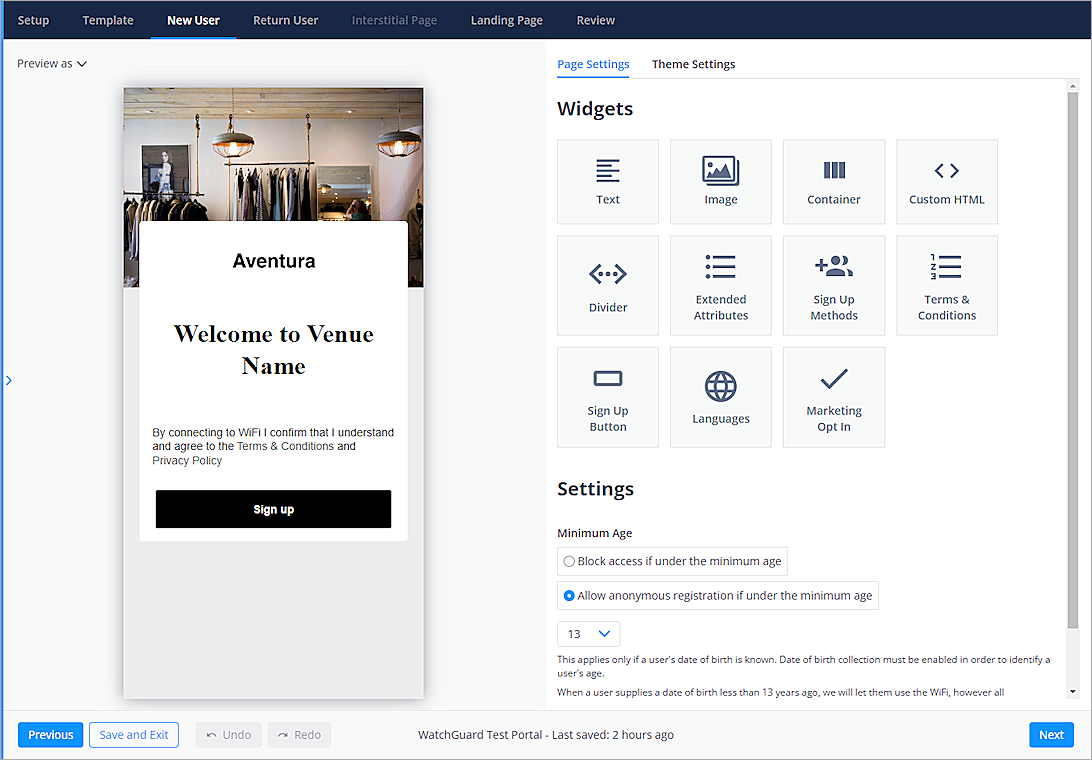Select the Container widget
Viewport: 1092px width, 760px height.
point(833,181)
